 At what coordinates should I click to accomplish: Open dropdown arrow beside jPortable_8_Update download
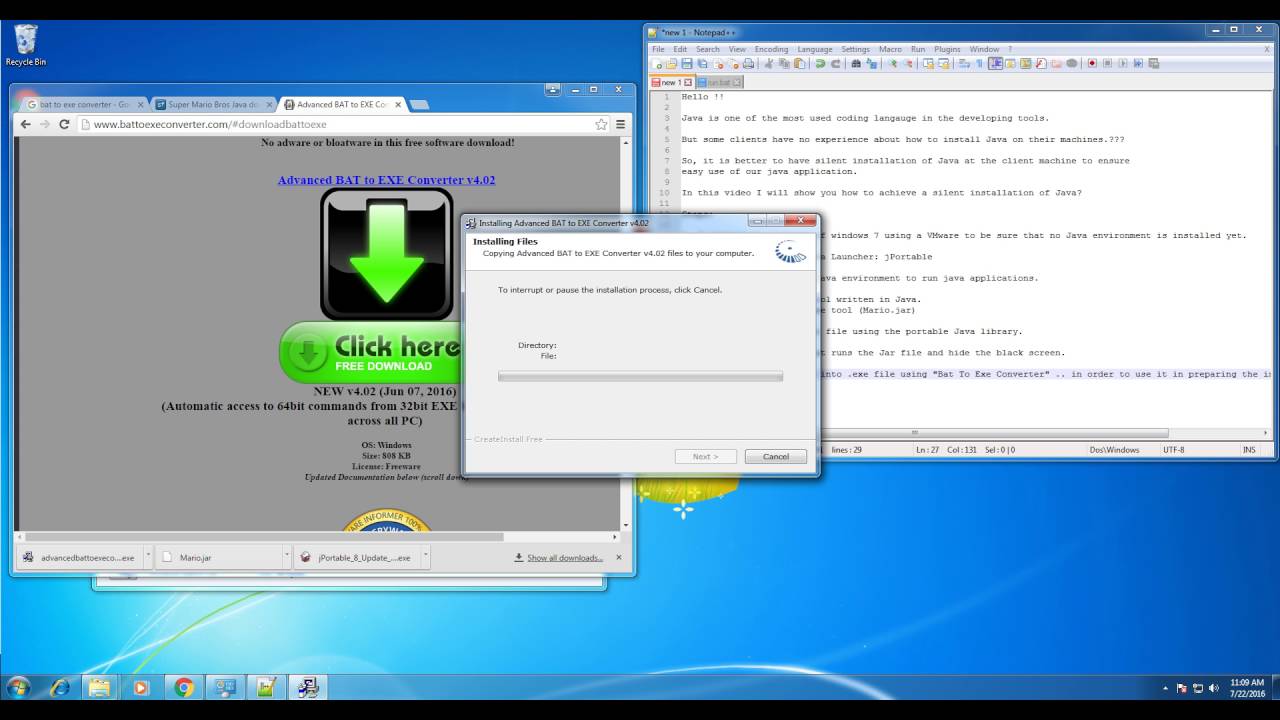click(x=425, y=557)
